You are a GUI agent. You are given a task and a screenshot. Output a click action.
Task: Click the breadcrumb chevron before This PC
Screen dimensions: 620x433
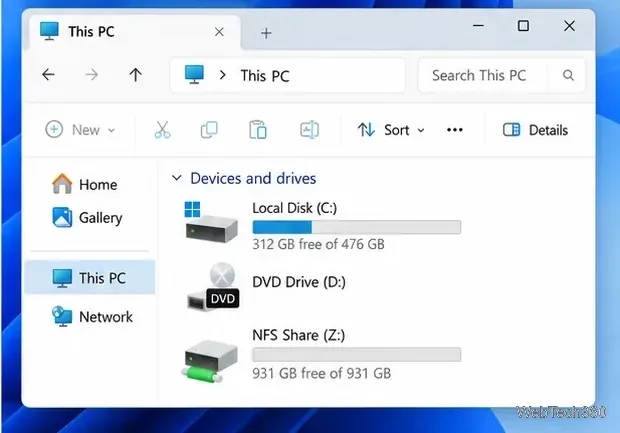[x=223, y=75]
